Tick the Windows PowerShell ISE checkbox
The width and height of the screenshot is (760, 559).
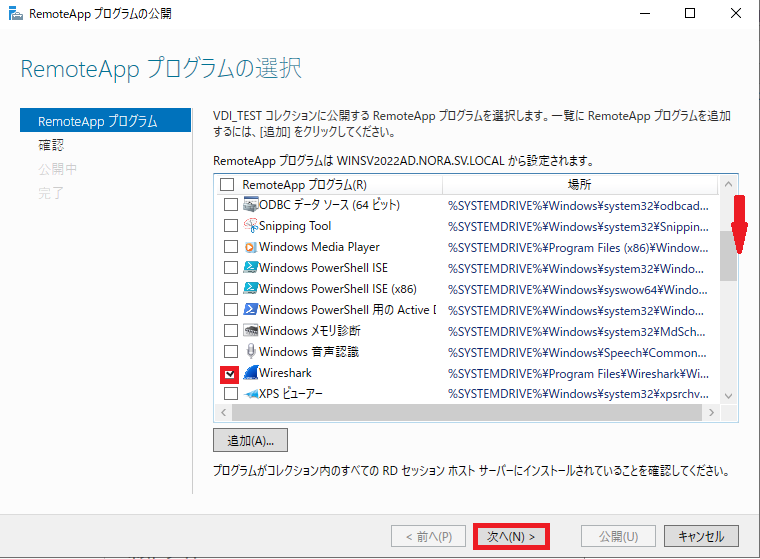pyautogui.click(x=231, y=268)
